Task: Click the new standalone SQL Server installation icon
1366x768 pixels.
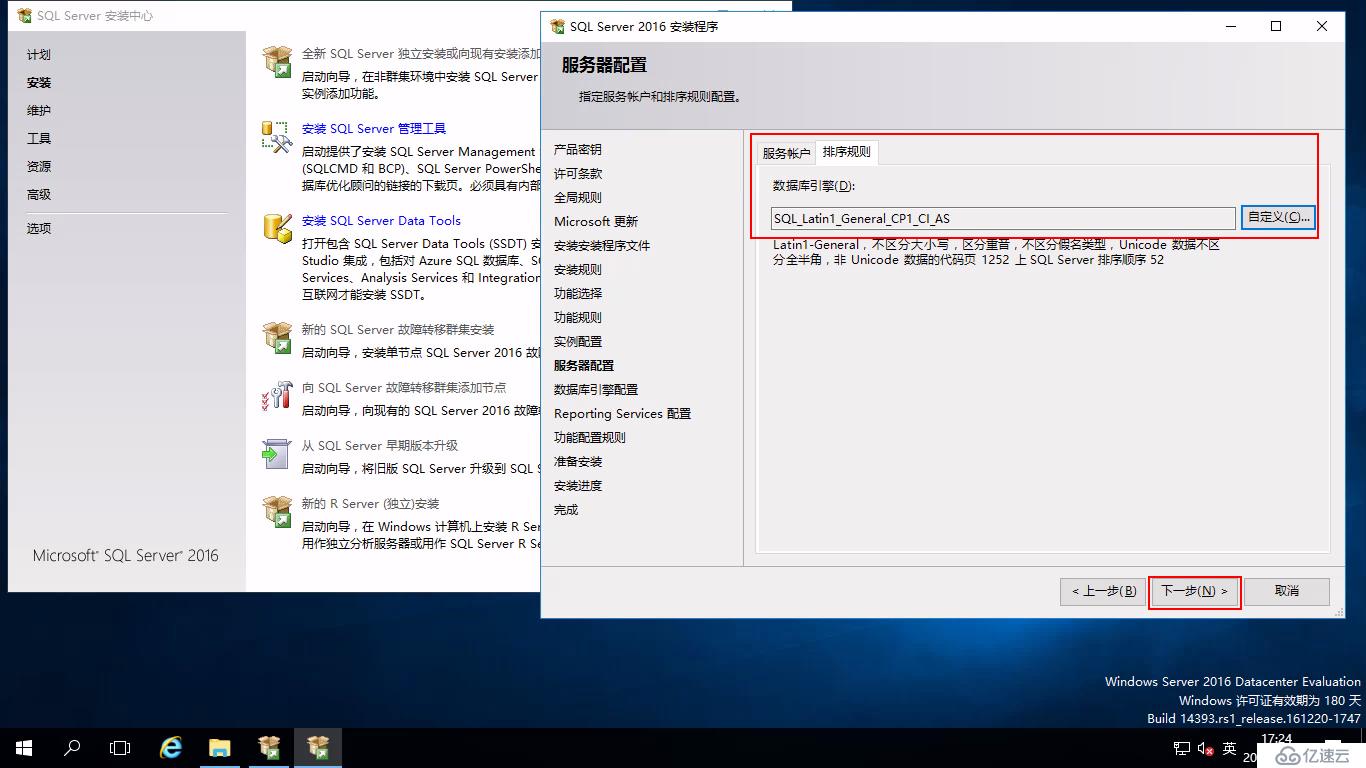Action: tap(277, 61)
